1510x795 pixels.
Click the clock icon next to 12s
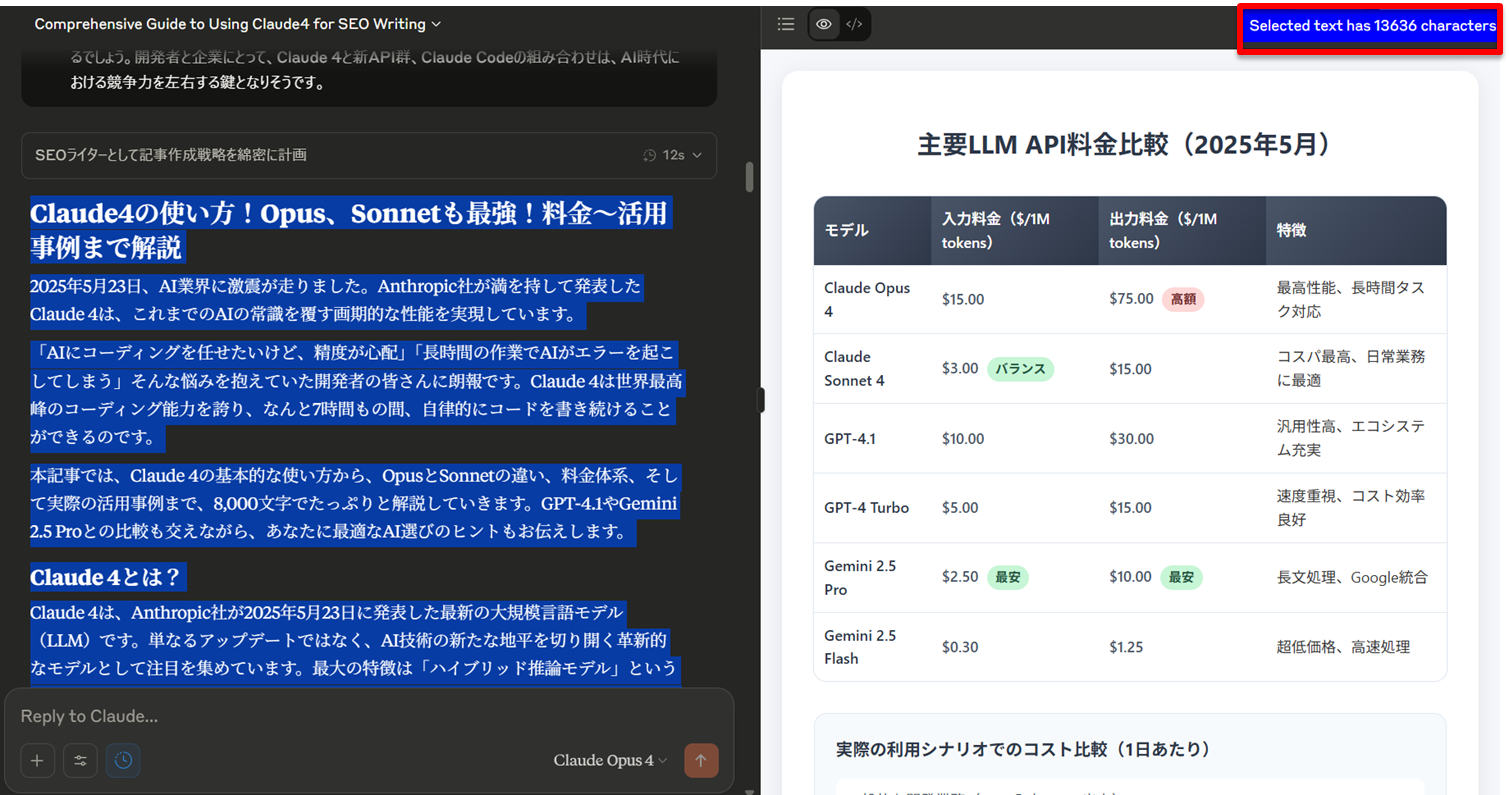pos(650,156)
